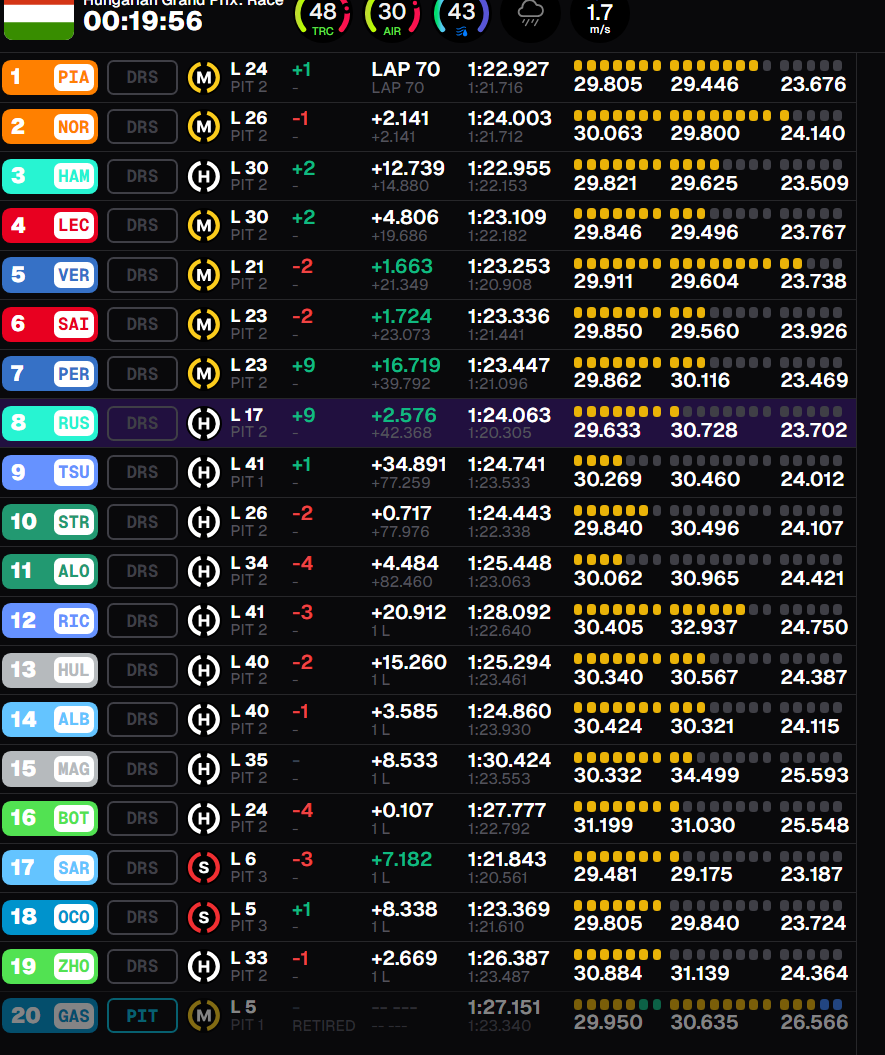Click STR's interval +0.717
Image resolution: width=885 pixels, height=1055 pixels.
(400, 513)
